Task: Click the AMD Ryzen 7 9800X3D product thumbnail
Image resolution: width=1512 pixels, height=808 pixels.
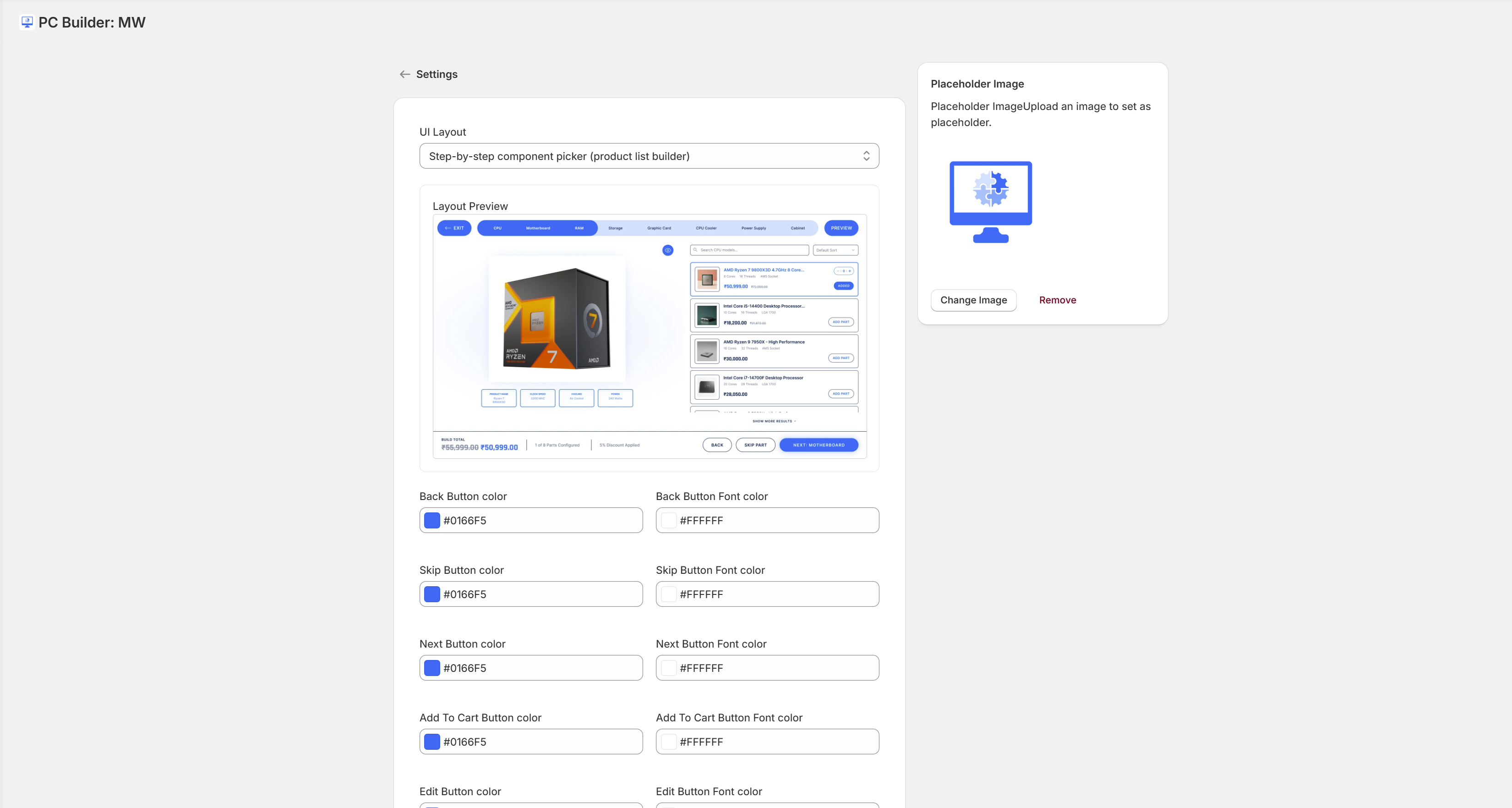Action: [x=707, y=280]
